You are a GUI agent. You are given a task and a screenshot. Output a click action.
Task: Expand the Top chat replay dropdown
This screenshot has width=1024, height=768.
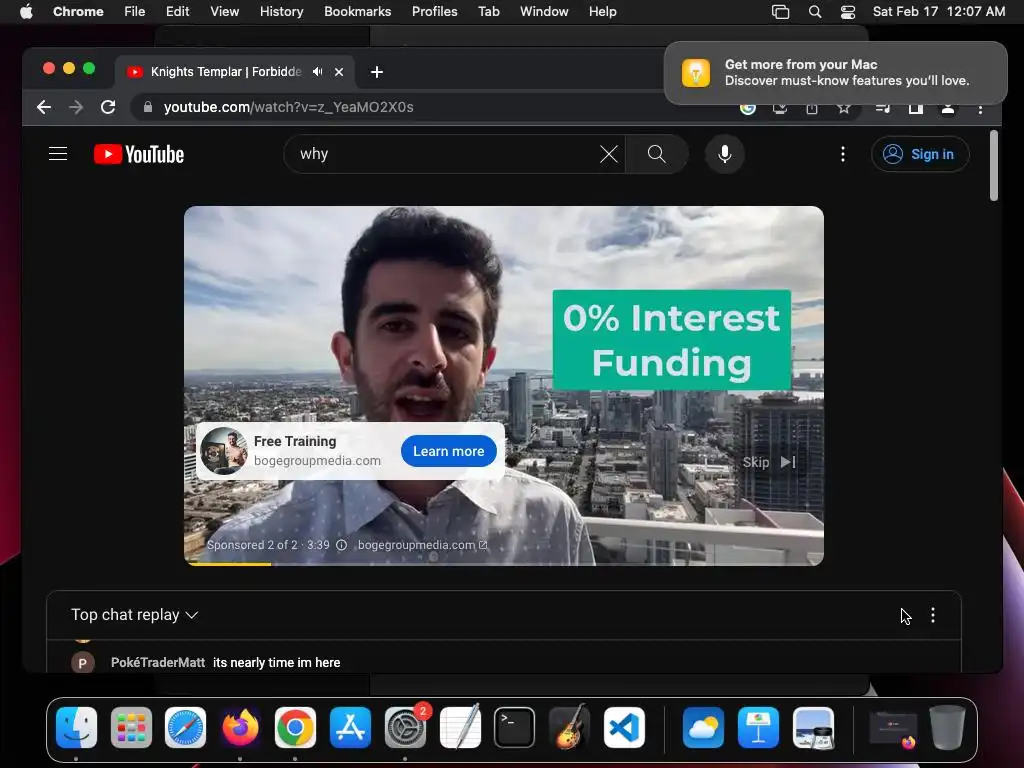point(135,615)
